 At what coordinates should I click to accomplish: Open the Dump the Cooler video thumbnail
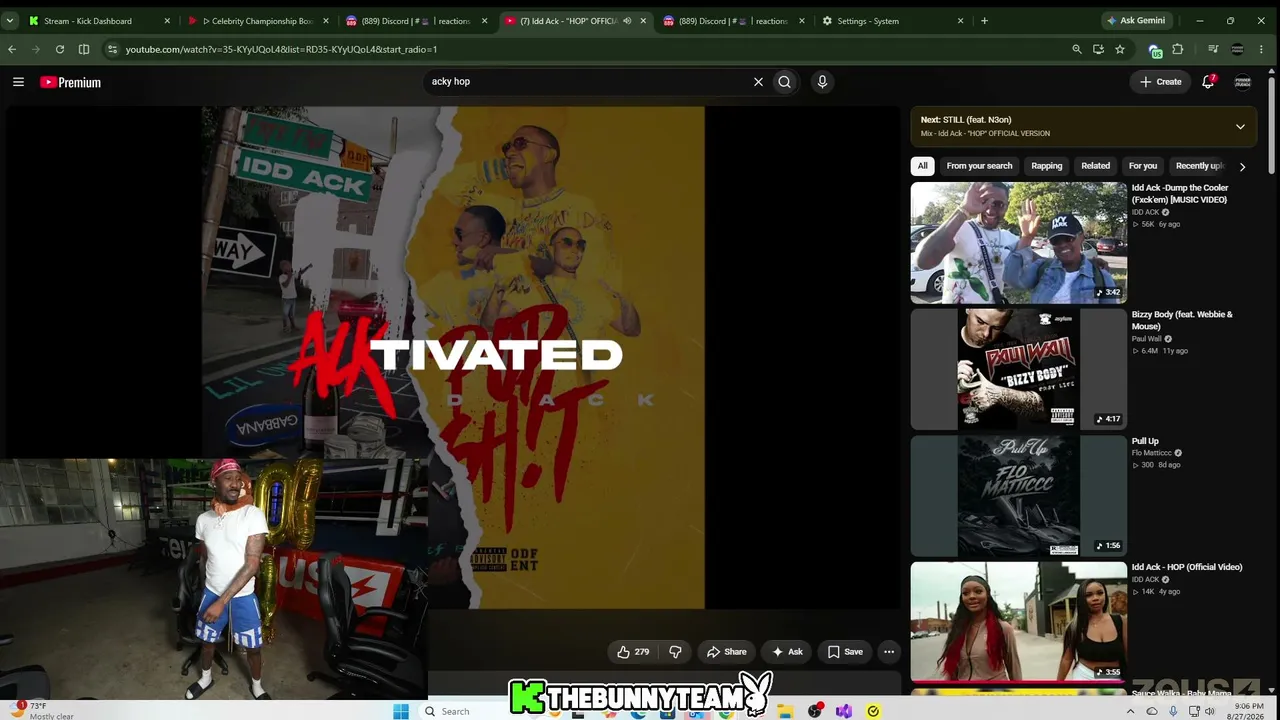(1019, 243)
